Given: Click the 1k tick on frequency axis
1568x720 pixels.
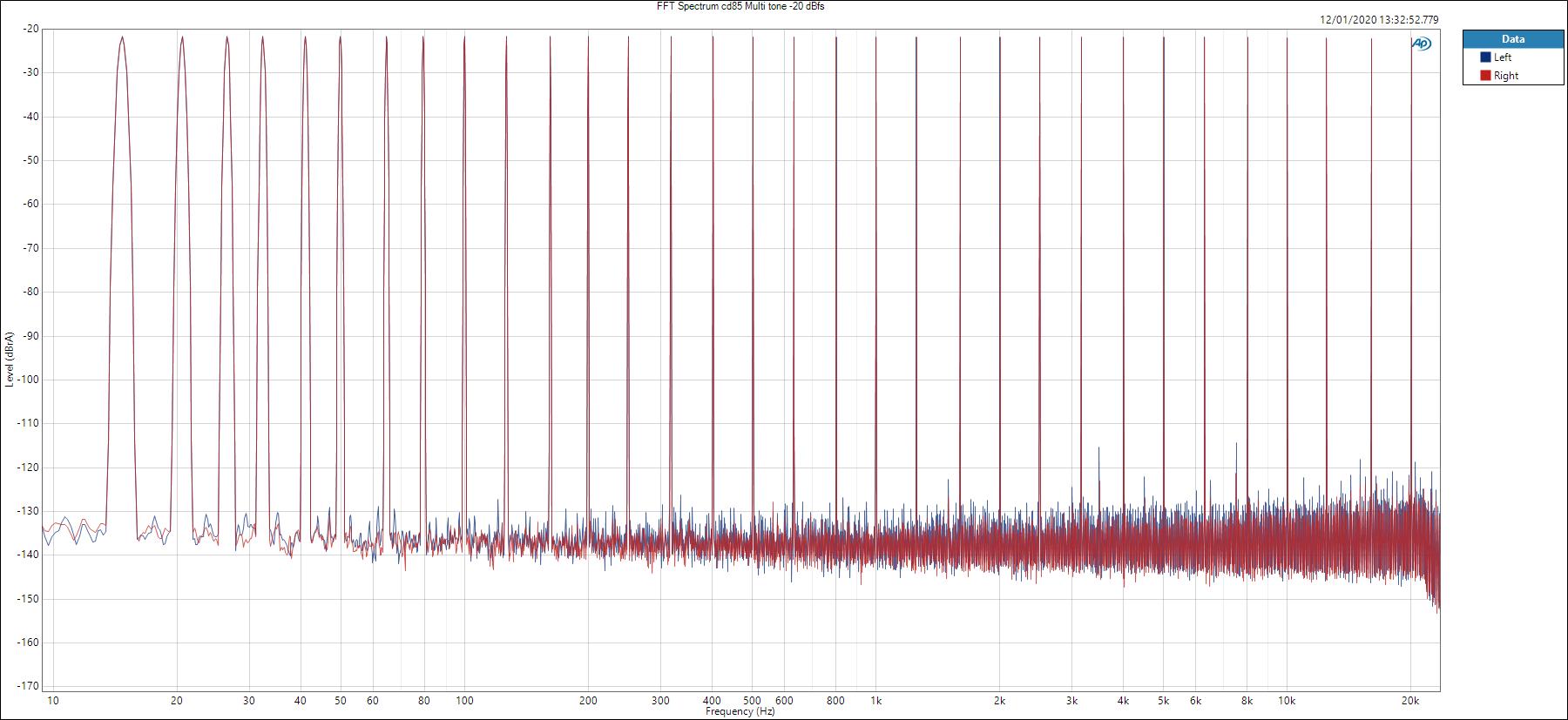Looking at the screenshot, I should (x=875, y=700).
